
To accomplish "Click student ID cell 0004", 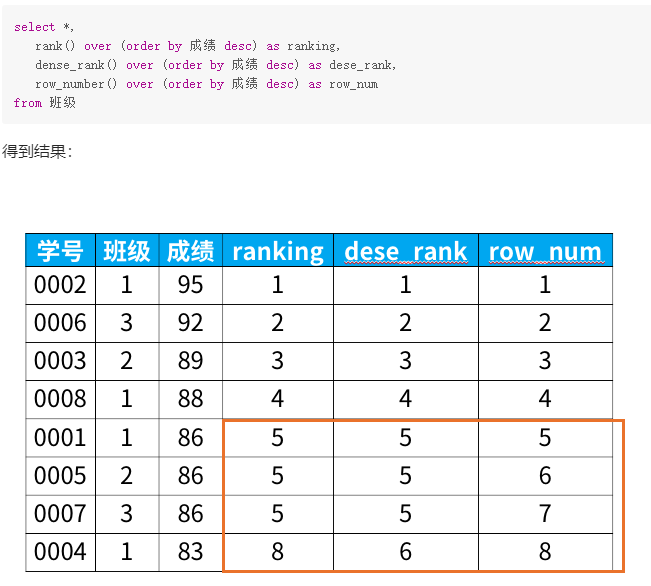I will pos(61,552).
